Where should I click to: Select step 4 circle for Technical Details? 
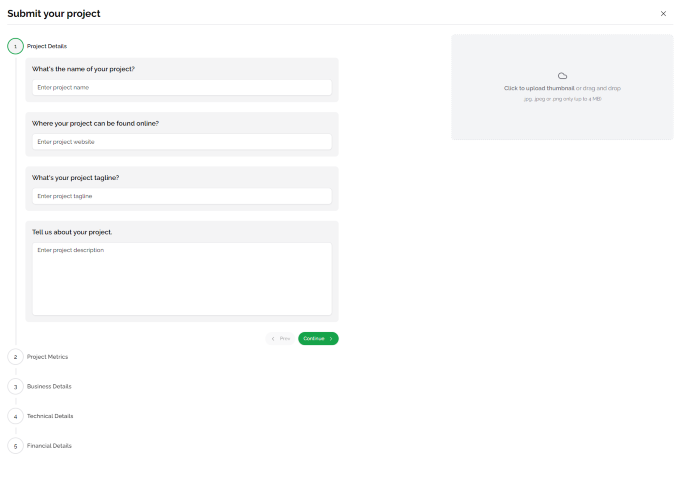(x=15, y=416)
